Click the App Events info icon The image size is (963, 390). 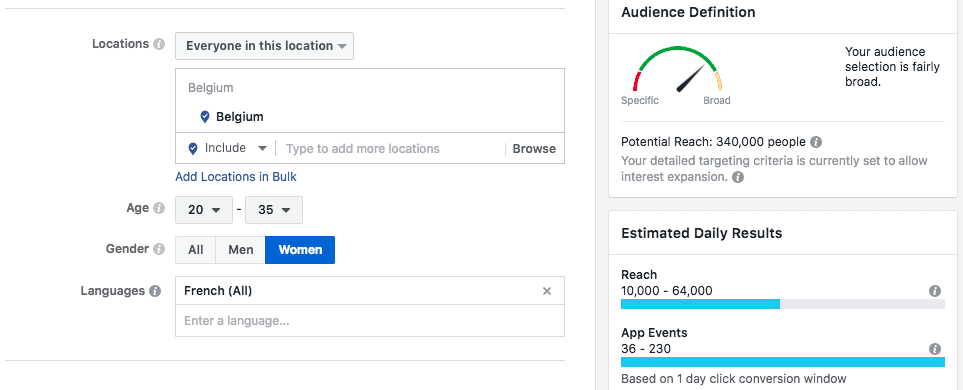coord(935,349)
